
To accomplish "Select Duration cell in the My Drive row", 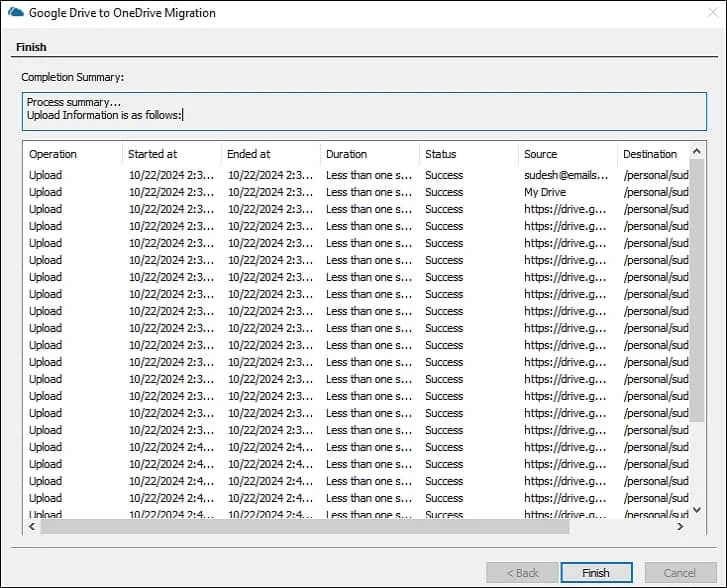I will coord(369,192).
